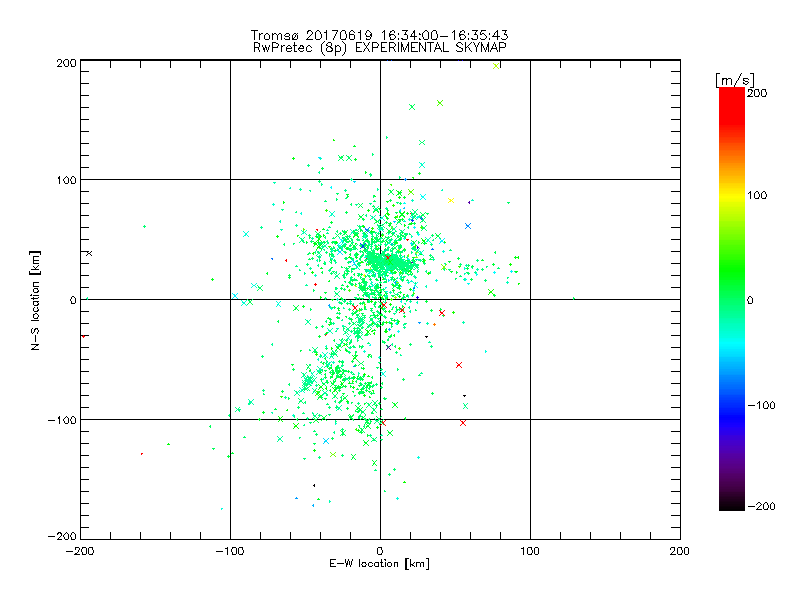The image size is (800, 600).
Task: Click the colorbar '100' tick label
Action: pos(757,195)
